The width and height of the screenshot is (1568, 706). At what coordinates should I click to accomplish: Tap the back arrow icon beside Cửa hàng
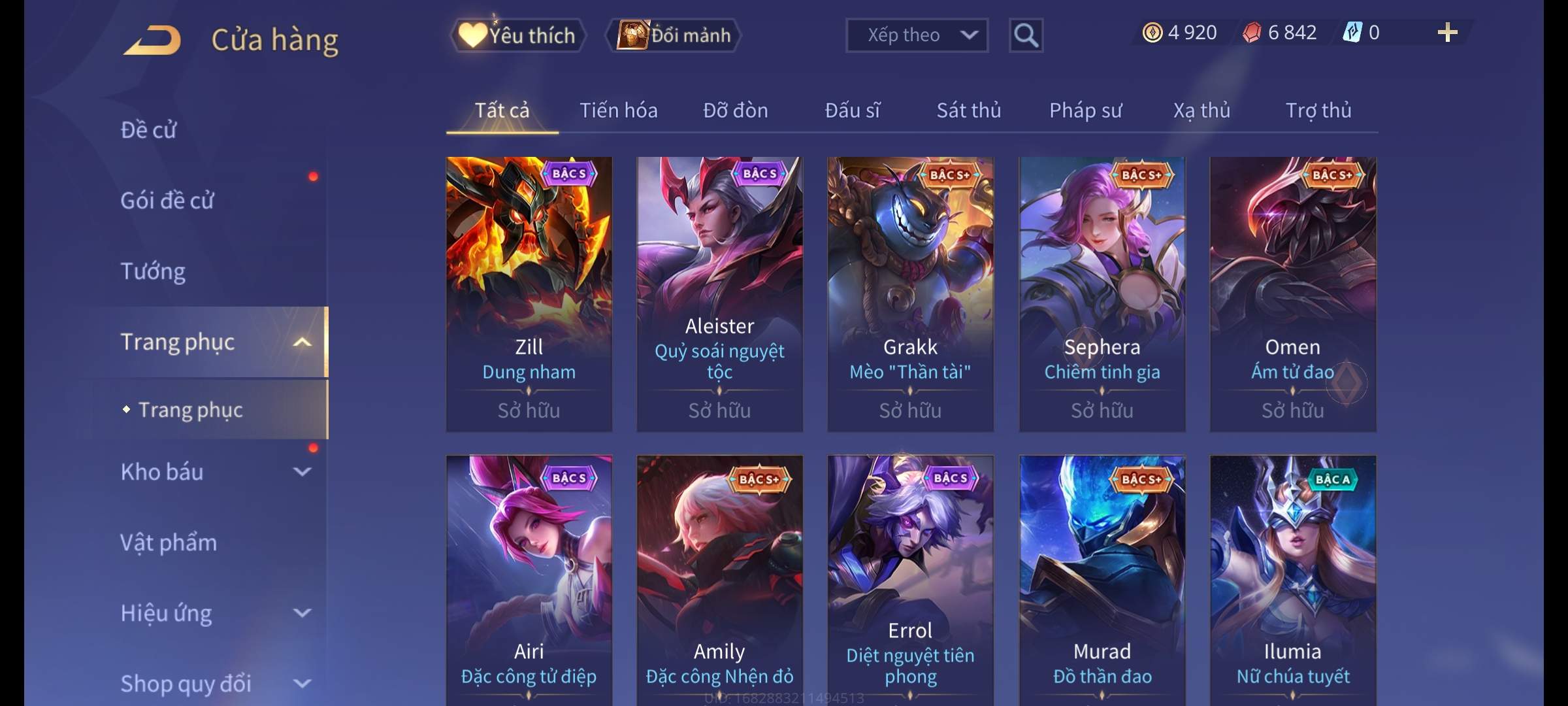(152, 40)
